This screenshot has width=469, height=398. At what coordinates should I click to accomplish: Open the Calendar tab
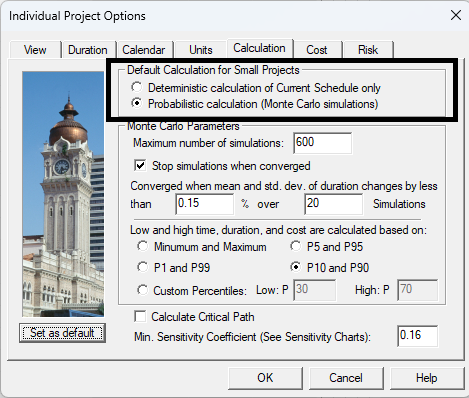pos(144,50)
